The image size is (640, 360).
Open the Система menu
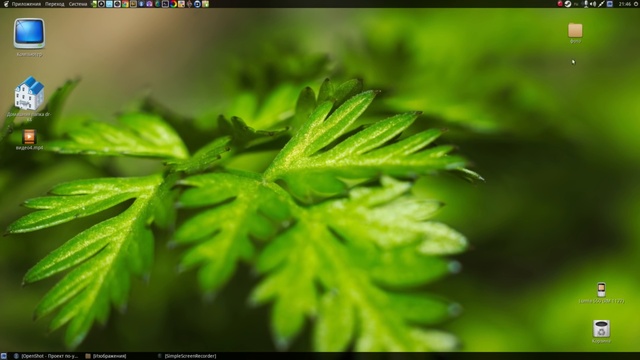click(x=78, y=4)
